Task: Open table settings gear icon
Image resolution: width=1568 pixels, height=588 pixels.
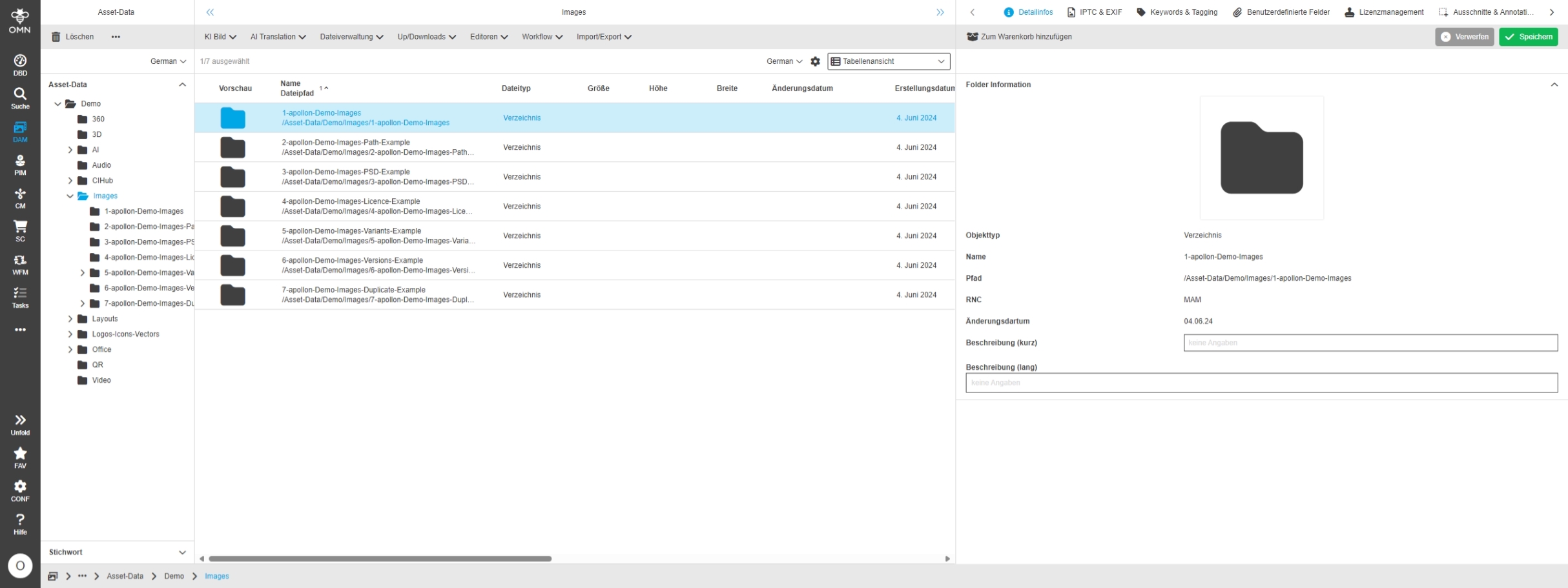Action: tap(815, 61)
